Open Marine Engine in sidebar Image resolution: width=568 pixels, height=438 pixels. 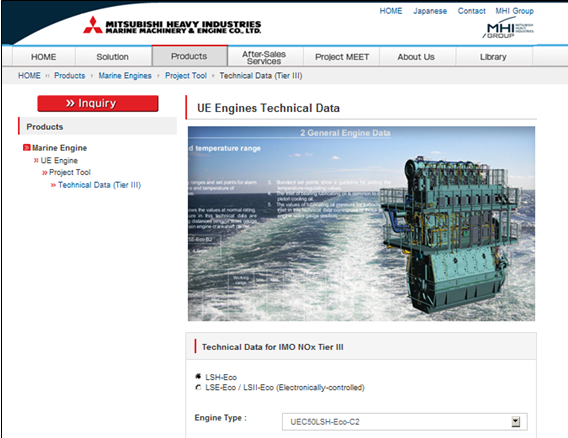pos(59,148)
